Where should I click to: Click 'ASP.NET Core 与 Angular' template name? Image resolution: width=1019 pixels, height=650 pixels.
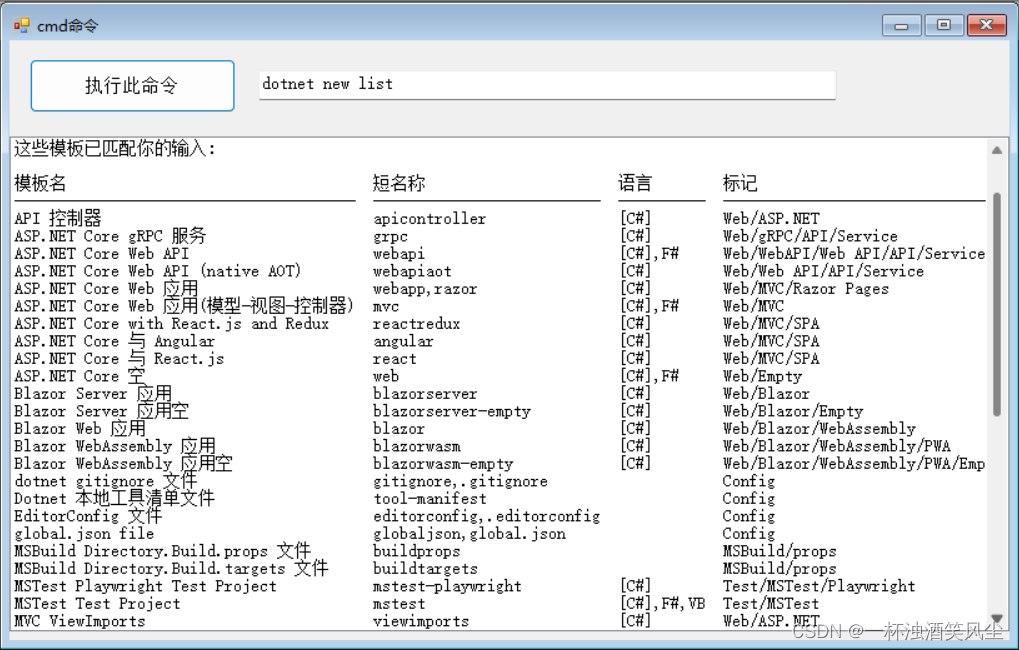pos(114,341)
